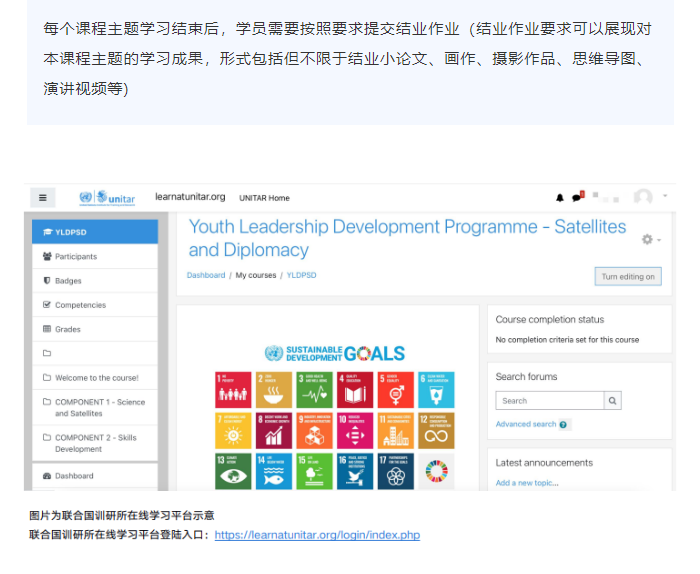Go to UNITAR Home
700x574 pixels.
point(264,198)
